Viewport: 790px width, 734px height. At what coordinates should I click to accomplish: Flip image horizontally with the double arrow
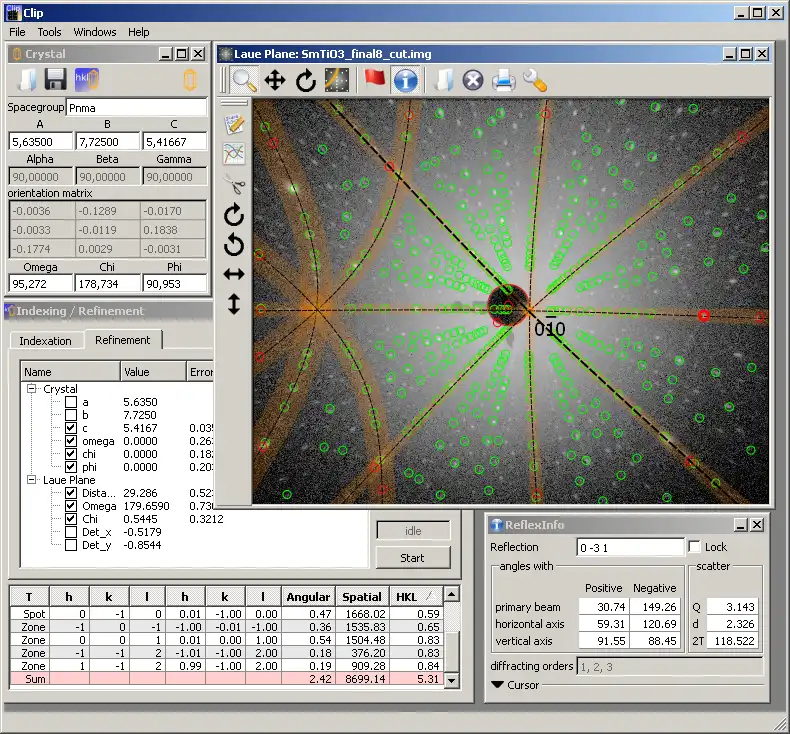click(x=234, y=273)
